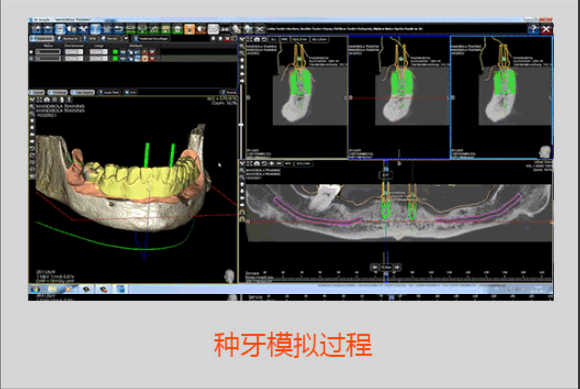Viewport: 580px width, 389px height.
Task: Select the second implant row radio button
Action: pyautogui.click(x=31, y=58)
